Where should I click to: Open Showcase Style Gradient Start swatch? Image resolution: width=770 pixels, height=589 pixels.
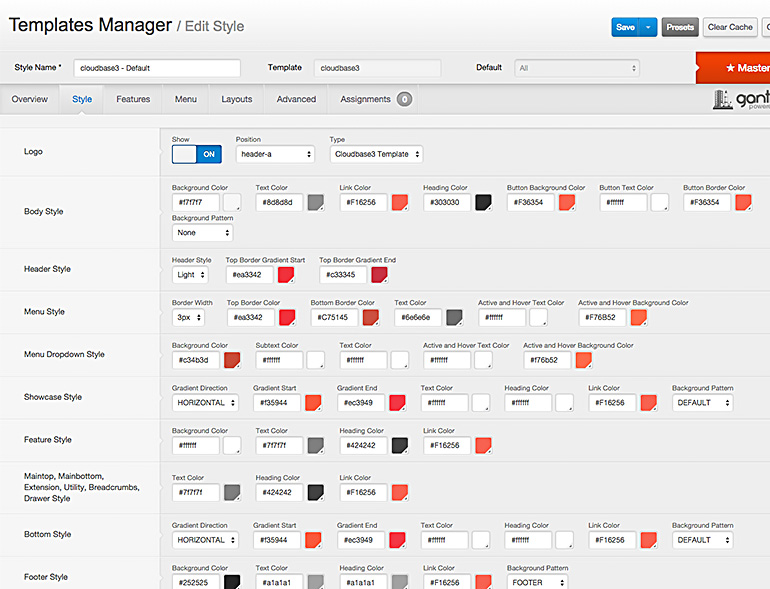[x=313, y=403]
